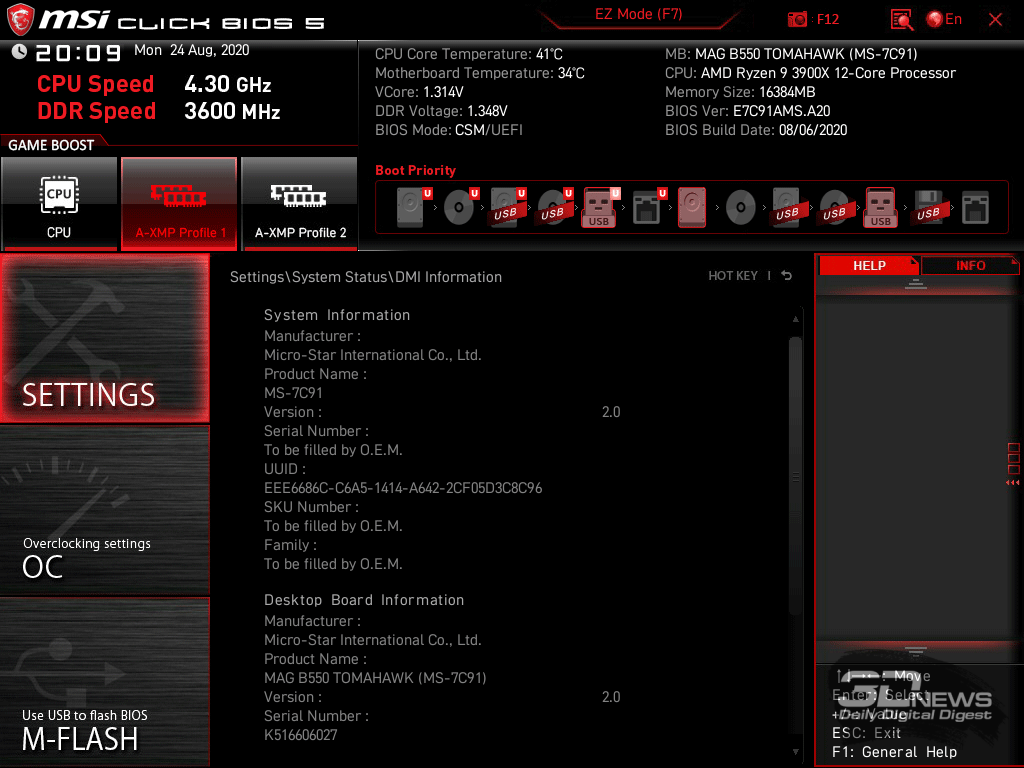Select the UEFI USB CD/DVD boot device
This screenshot has width=1024, height=768.
coord(554,207)
